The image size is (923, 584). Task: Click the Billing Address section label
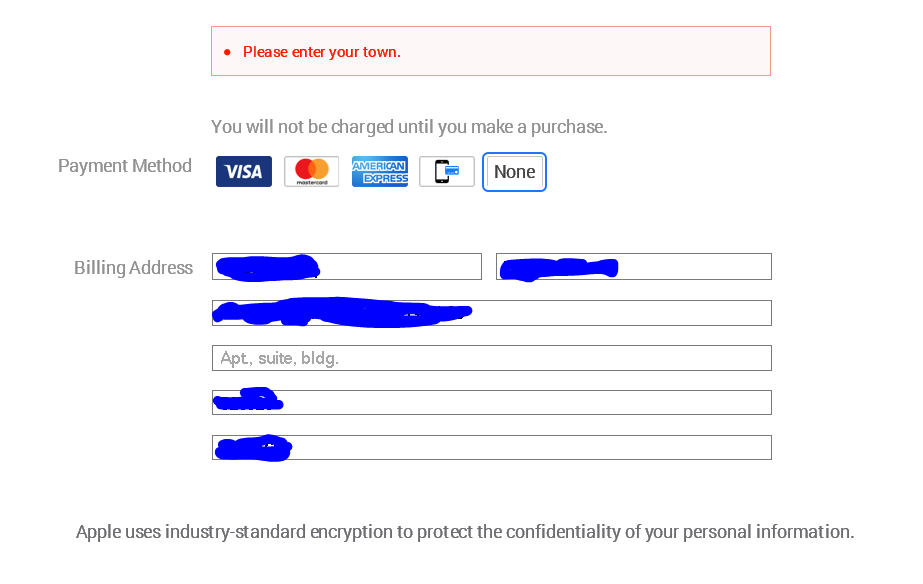[133, 267]
